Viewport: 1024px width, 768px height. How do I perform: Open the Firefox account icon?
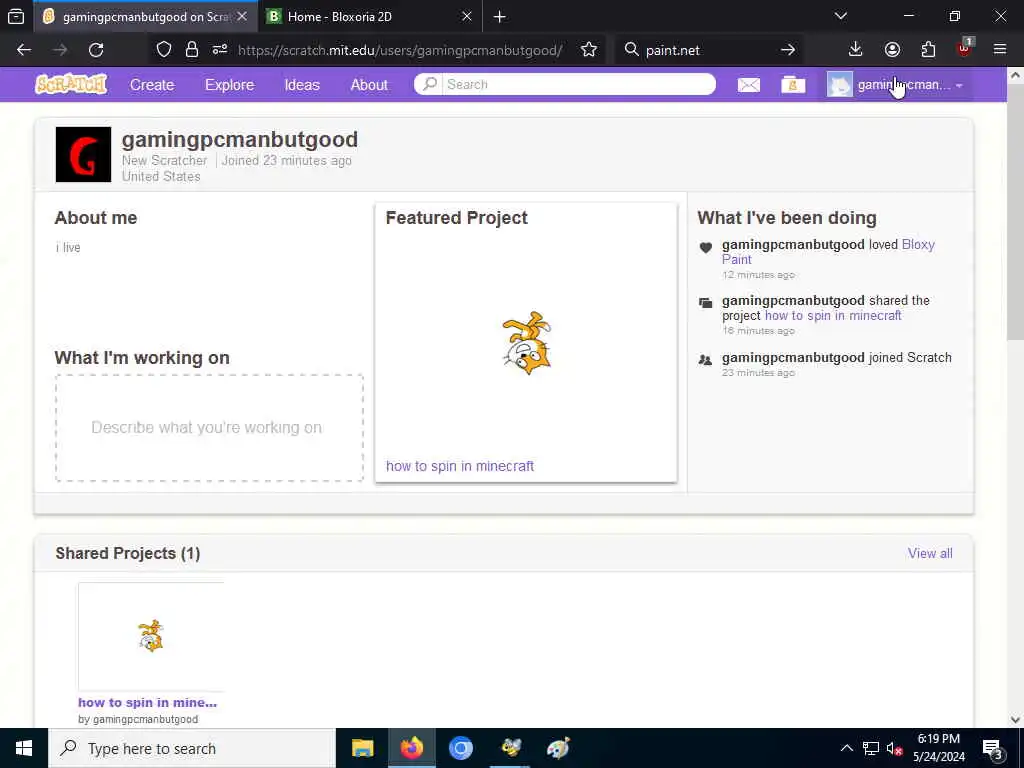(x=892, y=50)
